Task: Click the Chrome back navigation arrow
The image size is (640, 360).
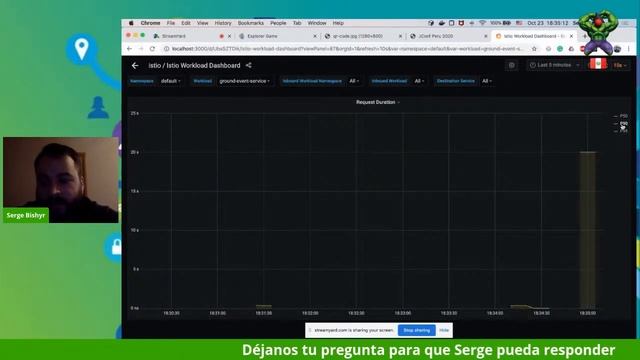Action: (129, 49)
